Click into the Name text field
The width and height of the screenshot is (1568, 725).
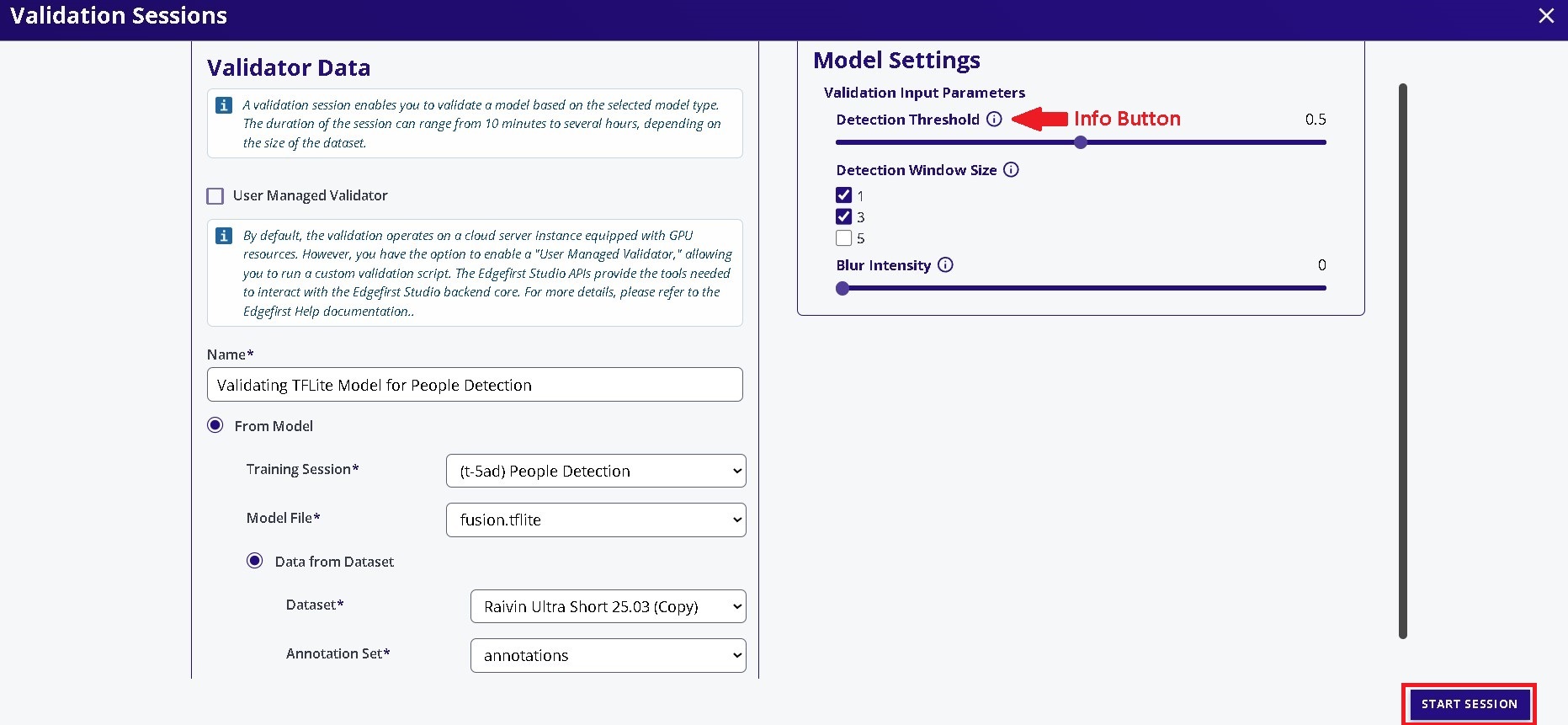coord(475,385)
